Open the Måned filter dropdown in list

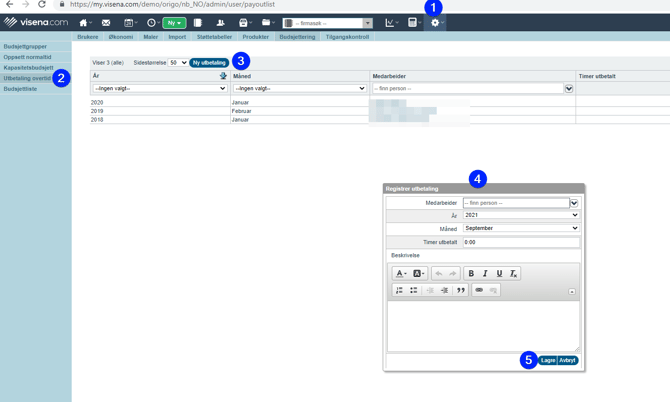(300, 88)
